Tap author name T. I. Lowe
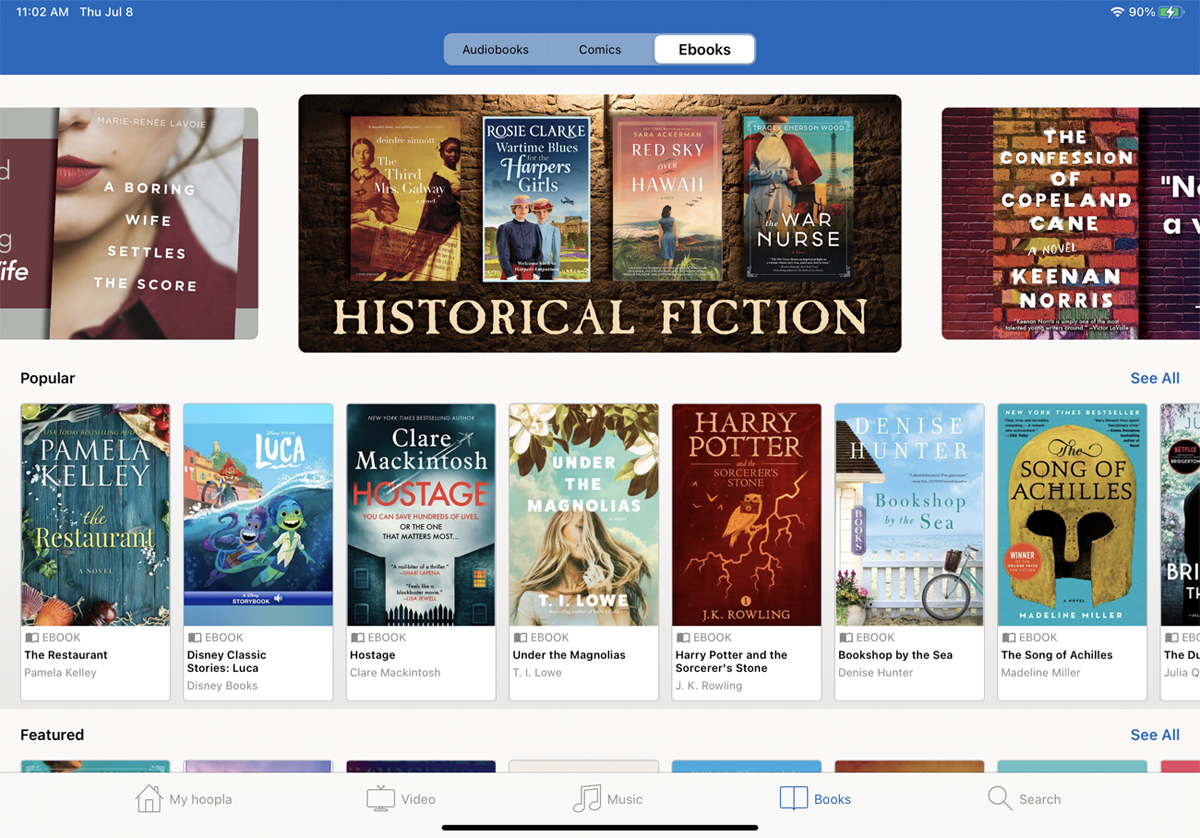The width and height of the screenshot is (1200, 838). point(537,673)
